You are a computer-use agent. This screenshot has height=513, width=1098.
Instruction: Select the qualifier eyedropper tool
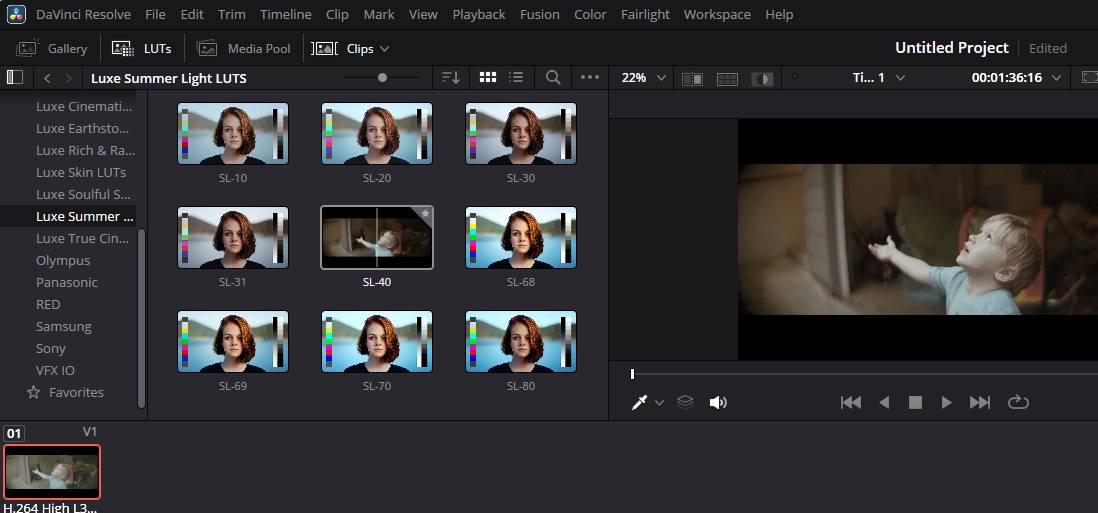[x=639, y=402]
